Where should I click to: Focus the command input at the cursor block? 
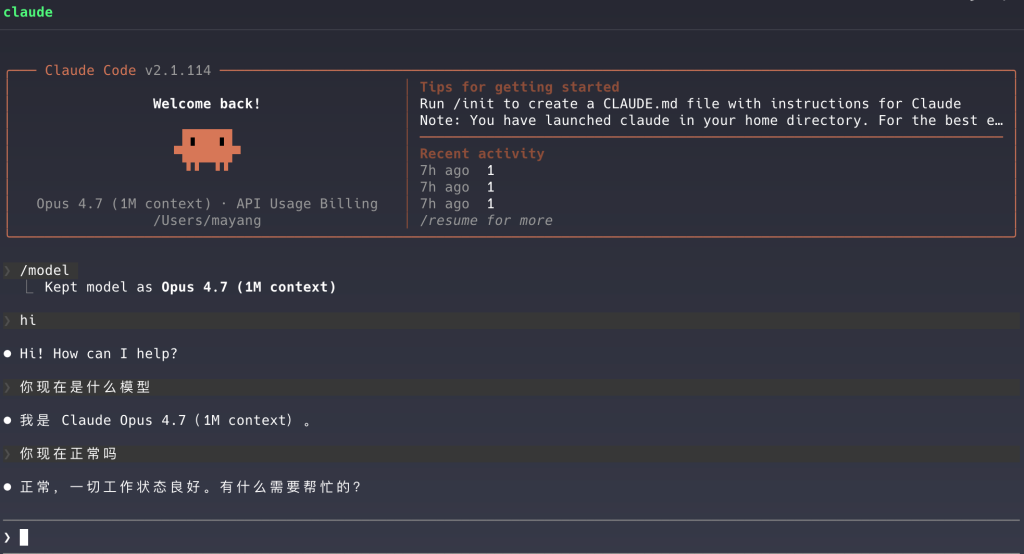[24, 538]
